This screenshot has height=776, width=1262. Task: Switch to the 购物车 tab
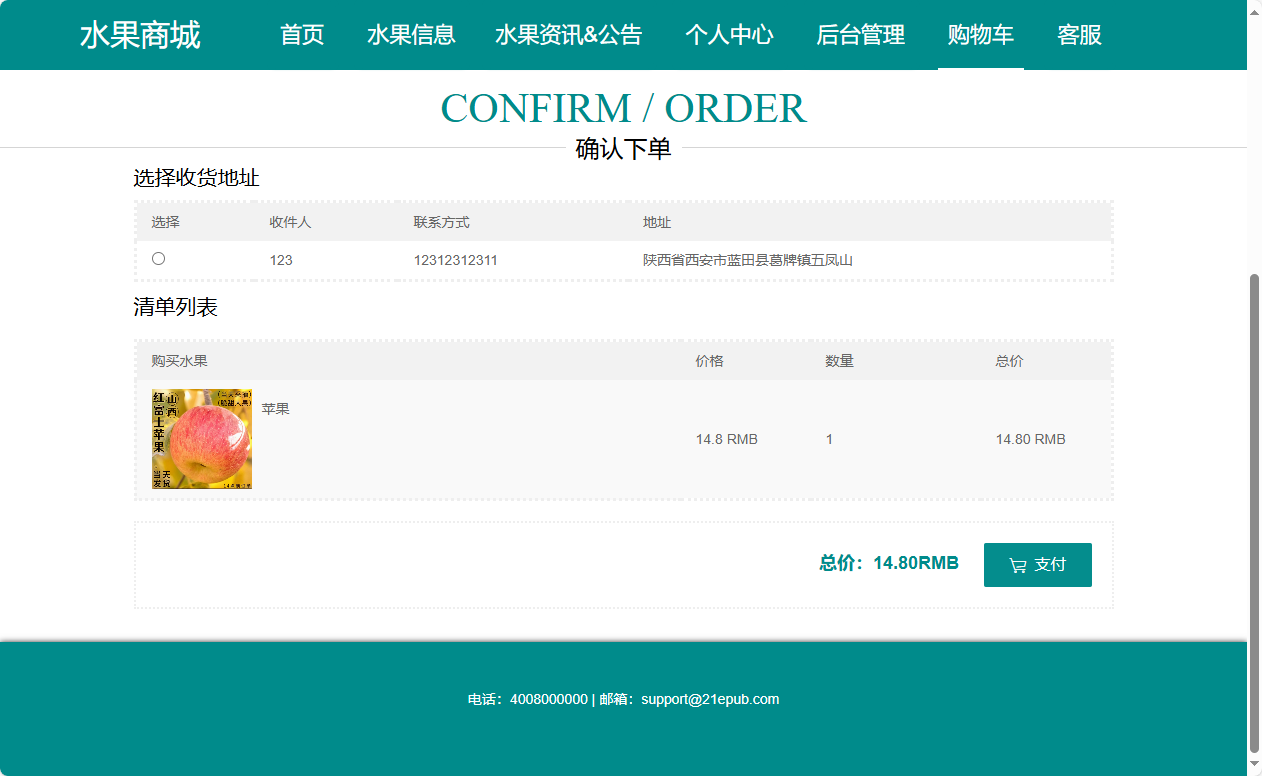pos(980,35)
